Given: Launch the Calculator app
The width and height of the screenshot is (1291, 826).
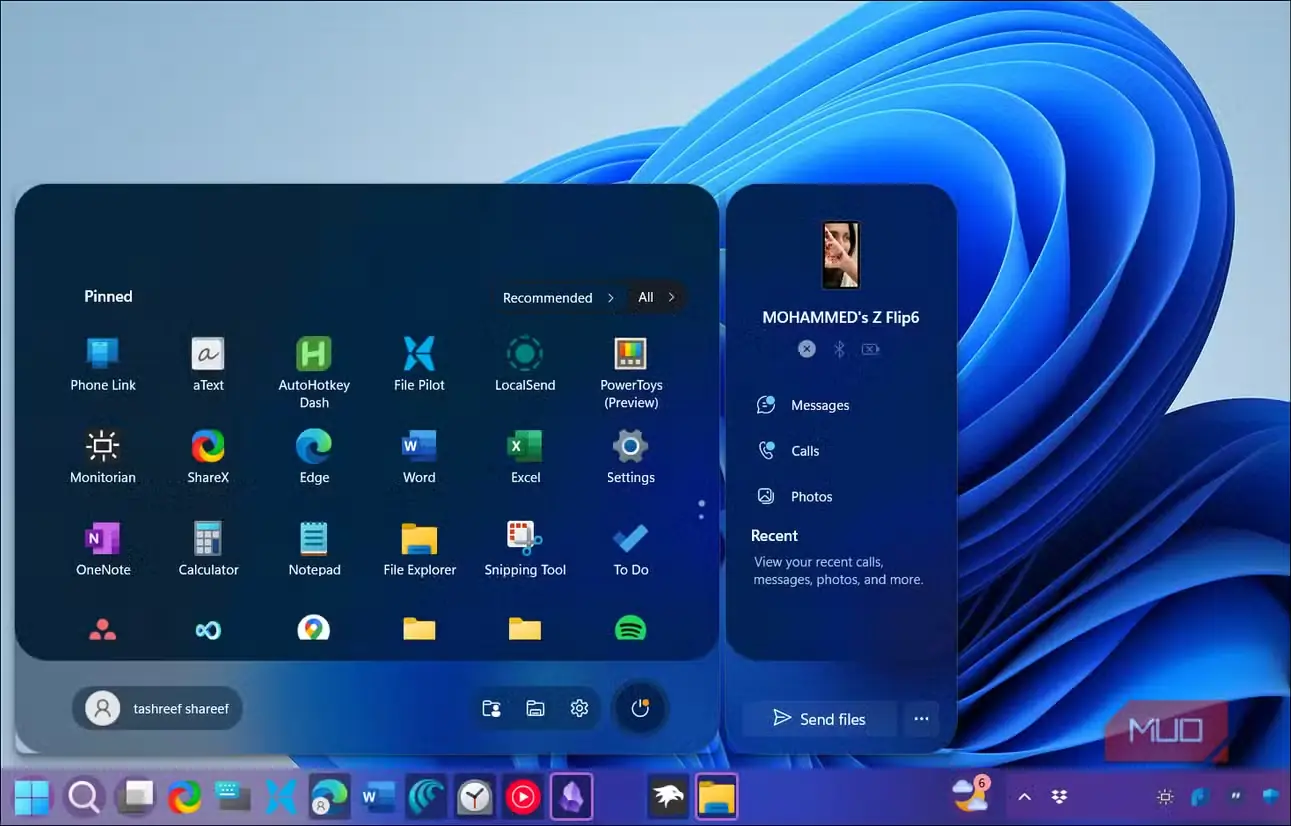Looking at the screenshot, I should pos(208,549).
